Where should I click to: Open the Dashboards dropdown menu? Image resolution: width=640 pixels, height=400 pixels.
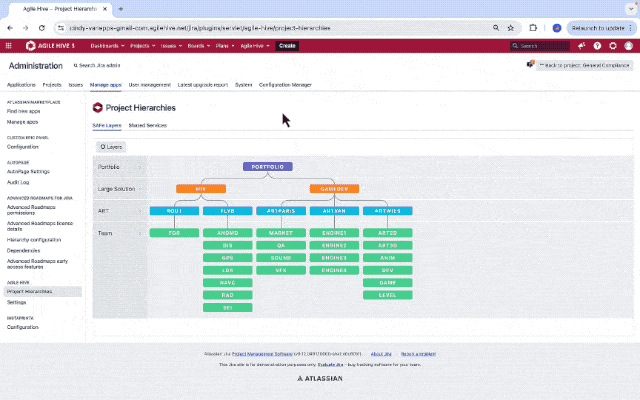click(107, 46)
